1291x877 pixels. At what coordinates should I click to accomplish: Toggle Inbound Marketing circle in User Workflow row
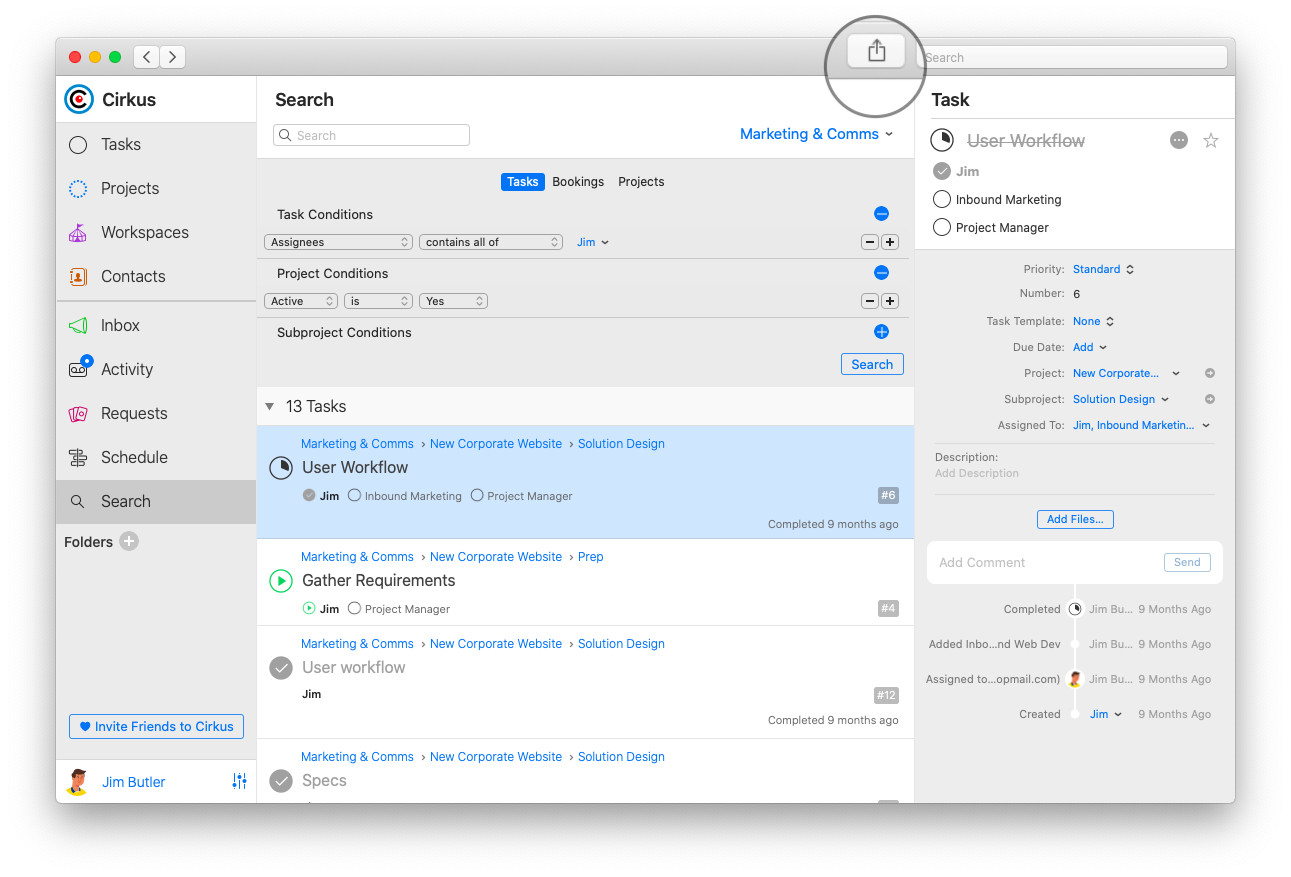pos(354,495)
